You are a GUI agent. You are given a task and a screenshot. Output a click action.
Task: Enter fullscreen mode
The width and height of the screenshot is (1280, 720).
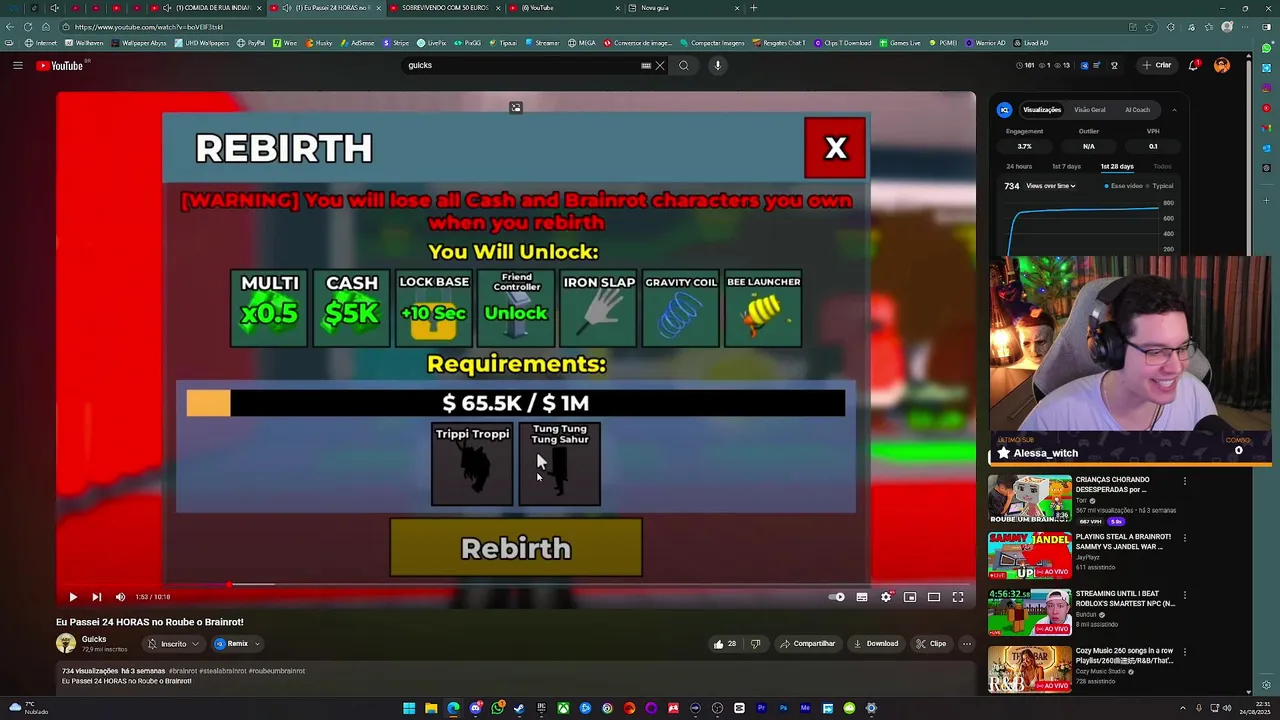(958, 597)
